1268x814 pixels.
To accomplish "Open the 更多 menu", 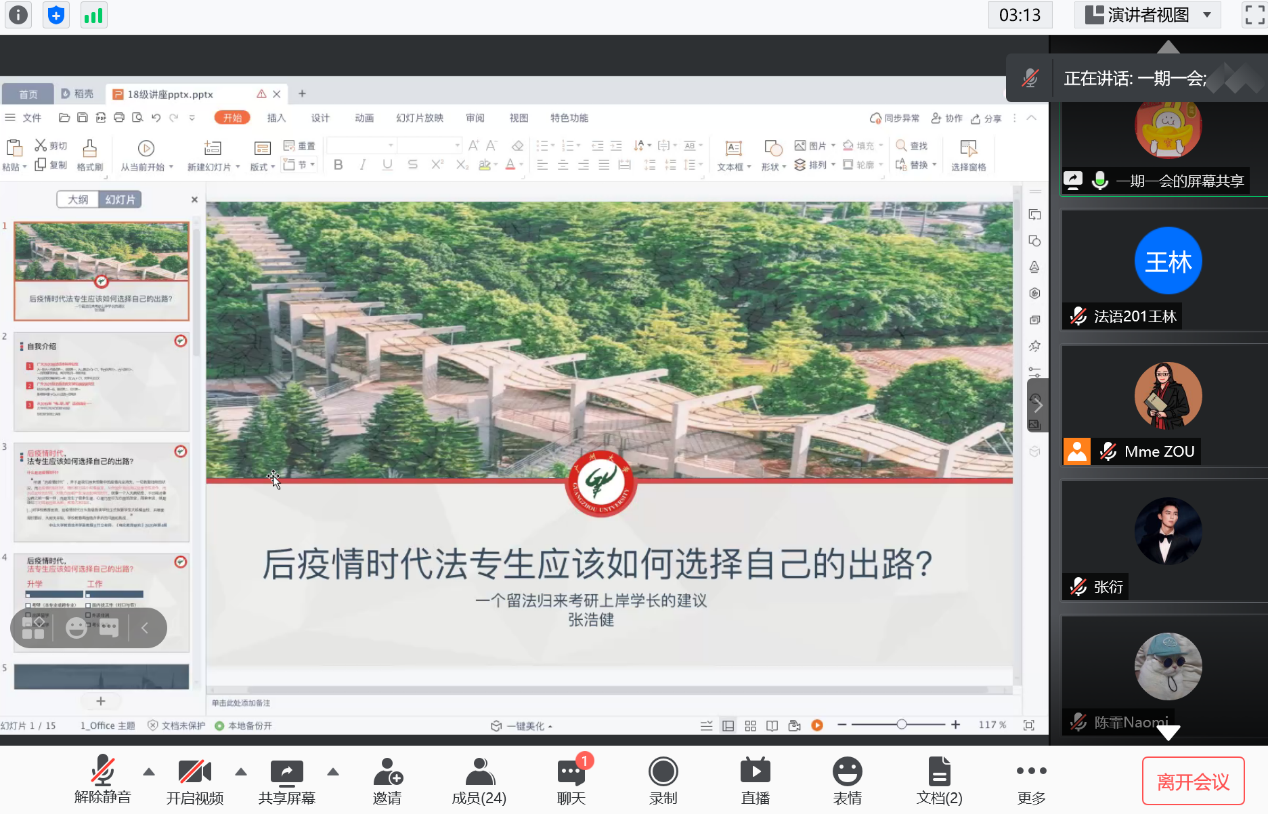I will pos(1031,780).
